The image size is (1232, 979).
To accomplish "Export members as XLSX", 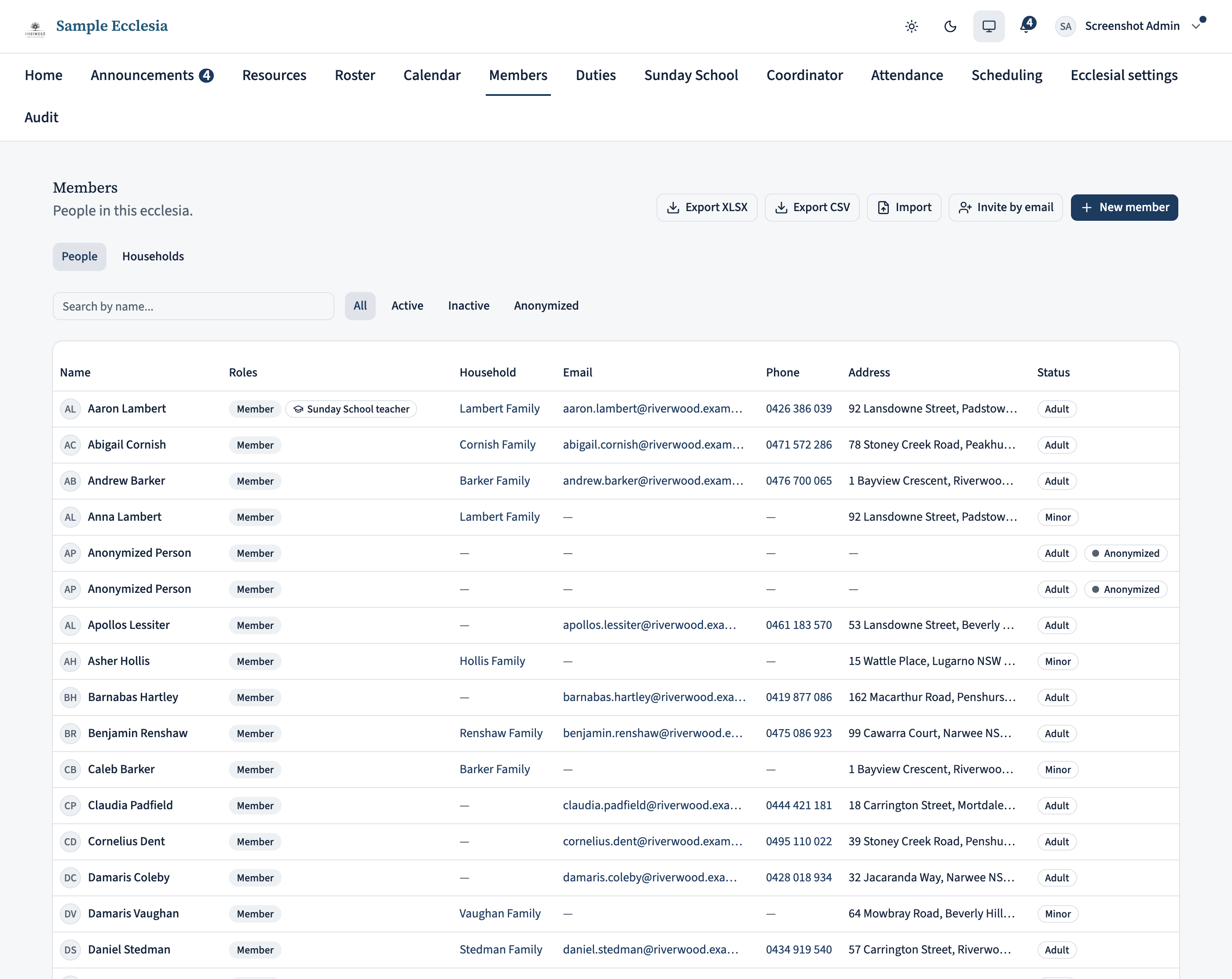I will 707,207.
